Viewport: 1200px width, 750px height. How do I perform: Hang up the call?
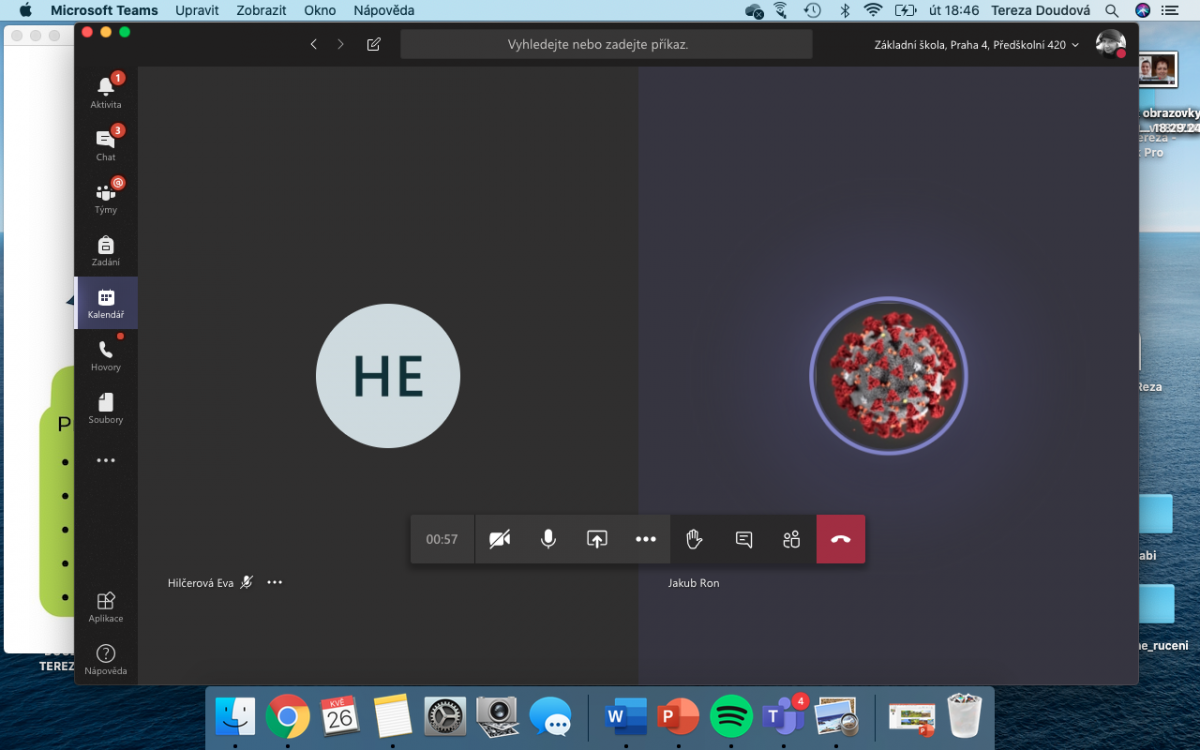click(x=841, y=539)
